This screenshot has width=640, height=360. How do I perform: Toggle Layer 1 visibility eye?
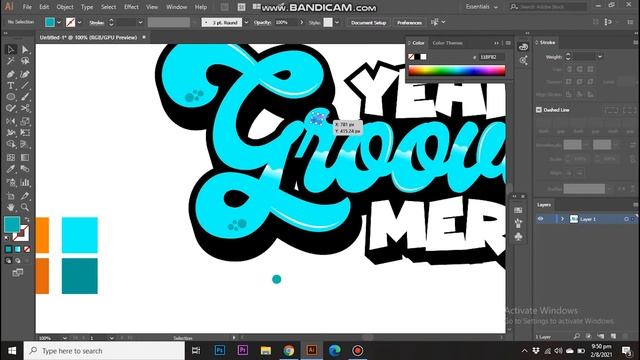click(x=540, y=219)
